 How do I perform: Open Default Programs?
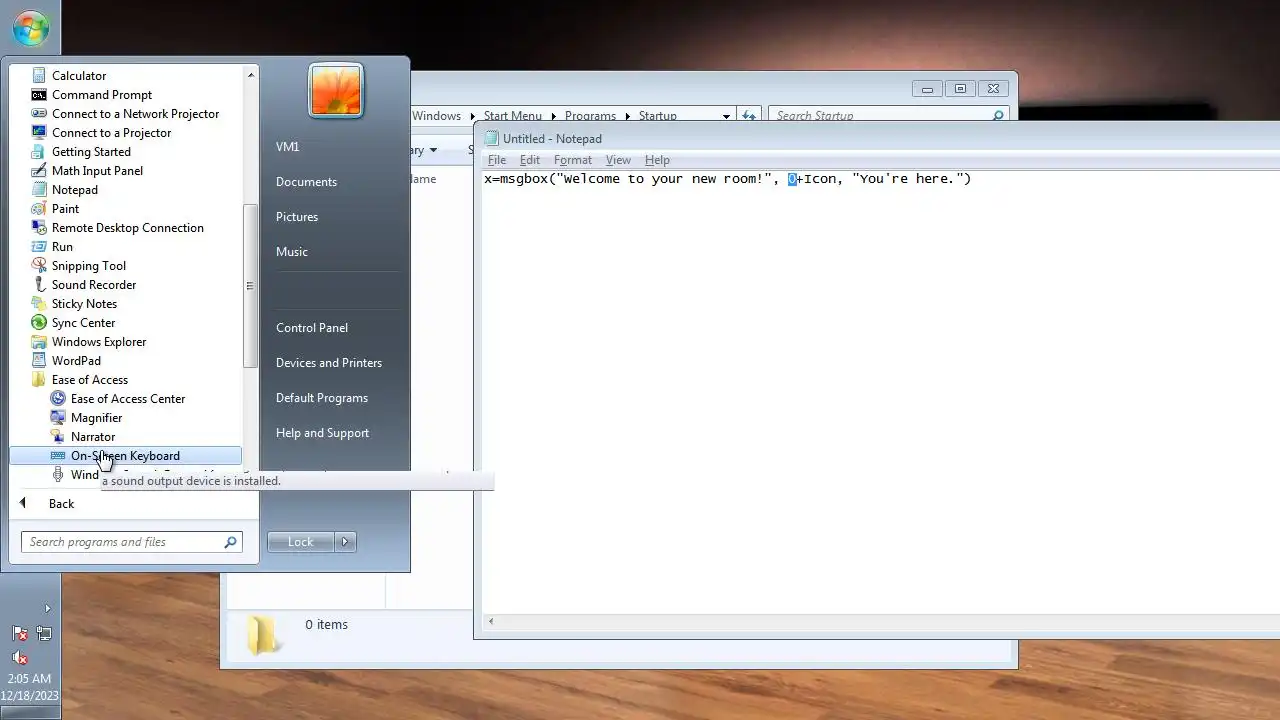tap(322, 398)
